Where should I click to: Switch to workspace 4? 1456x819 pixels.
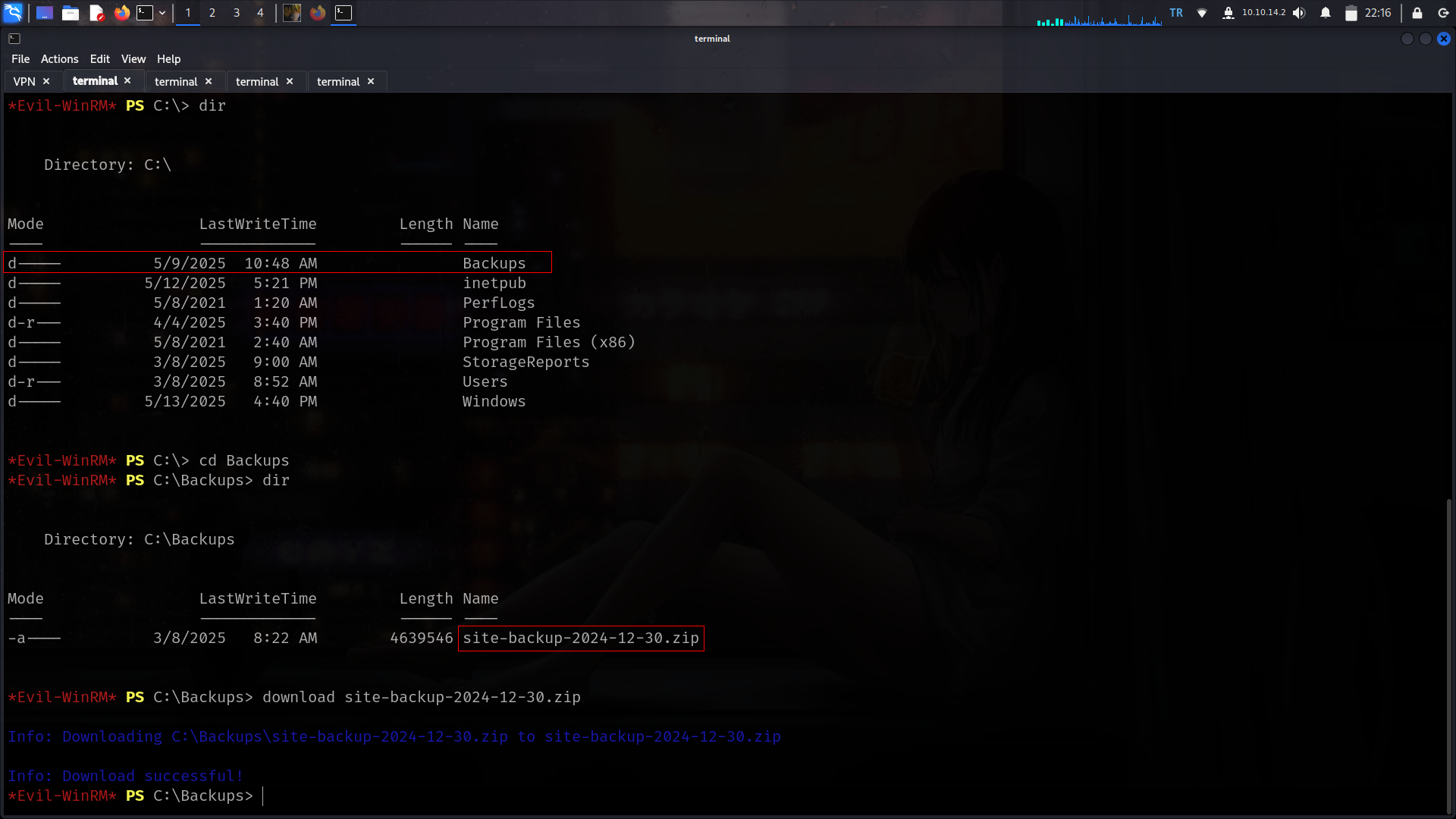tap(260, 13)
